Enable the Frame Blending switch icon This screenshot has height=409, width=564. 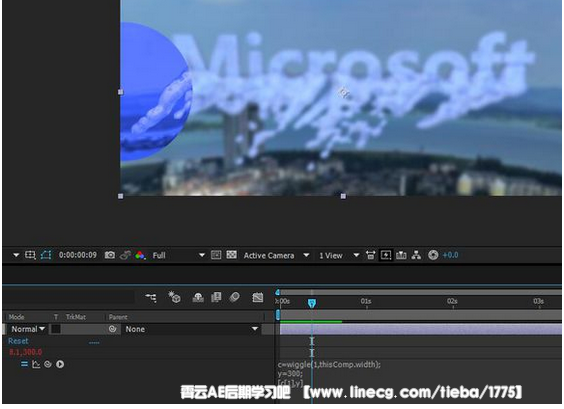click(216, 297)
